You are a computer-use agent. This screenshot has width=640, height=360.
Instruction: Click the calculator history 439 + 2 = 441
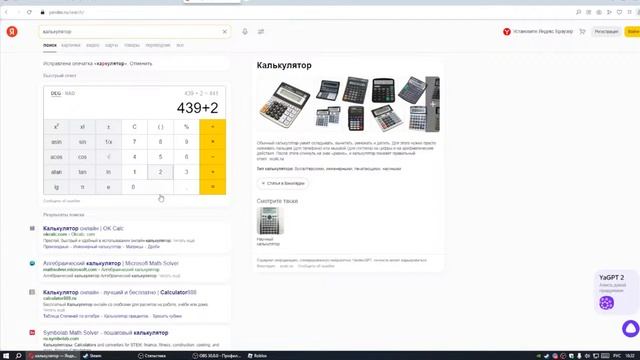click(201, 93)
